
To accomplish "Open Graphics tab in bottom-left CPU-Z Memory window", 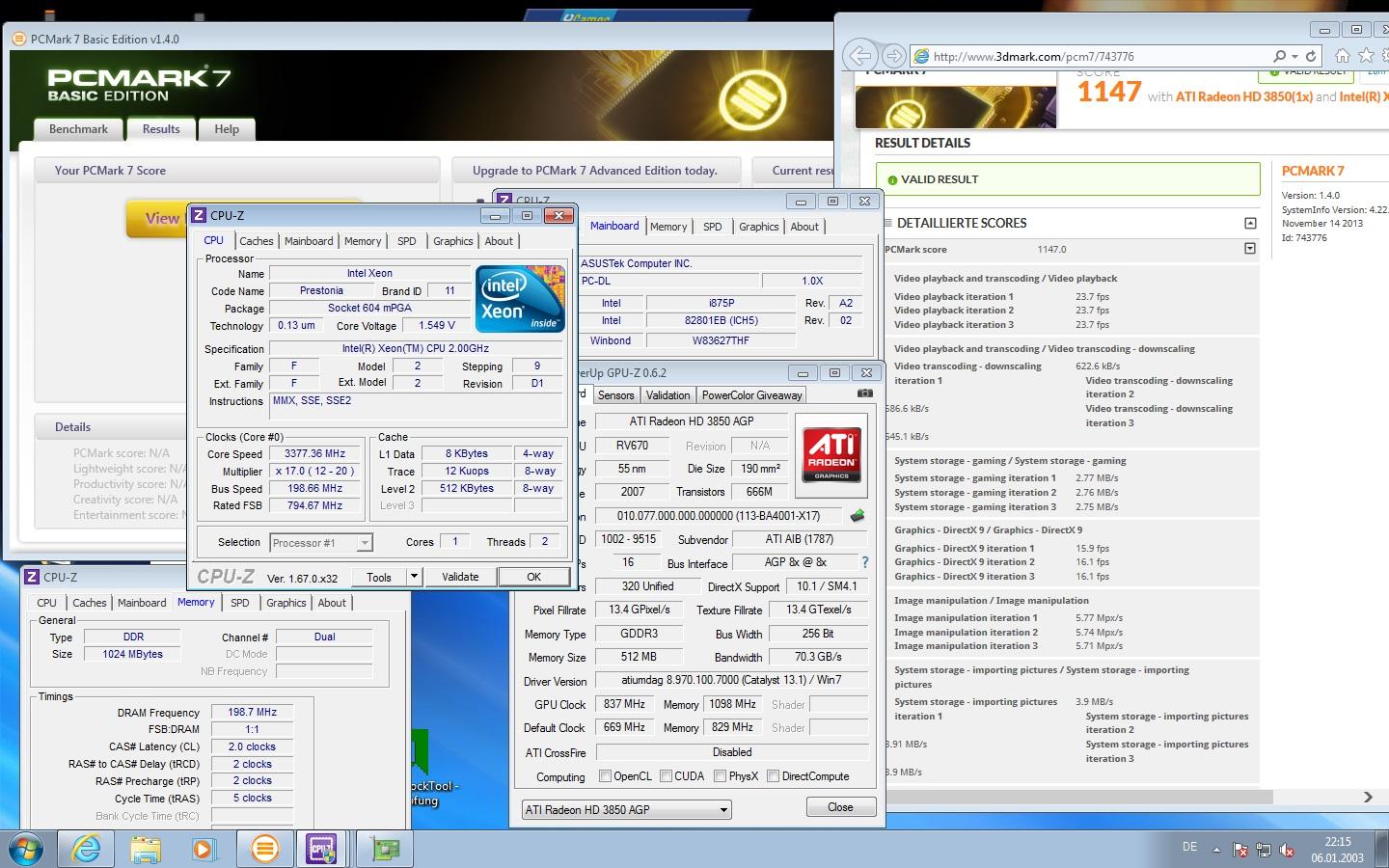I will point(286,603).
